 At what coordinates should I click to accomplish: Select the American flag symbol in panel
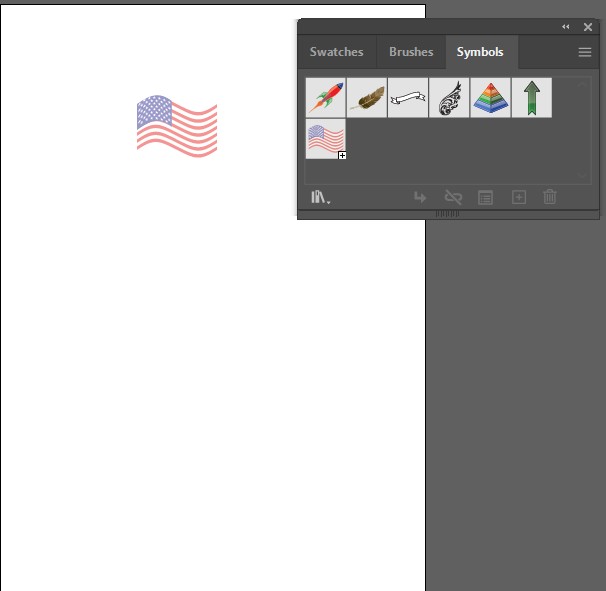(x=325, y=139)
